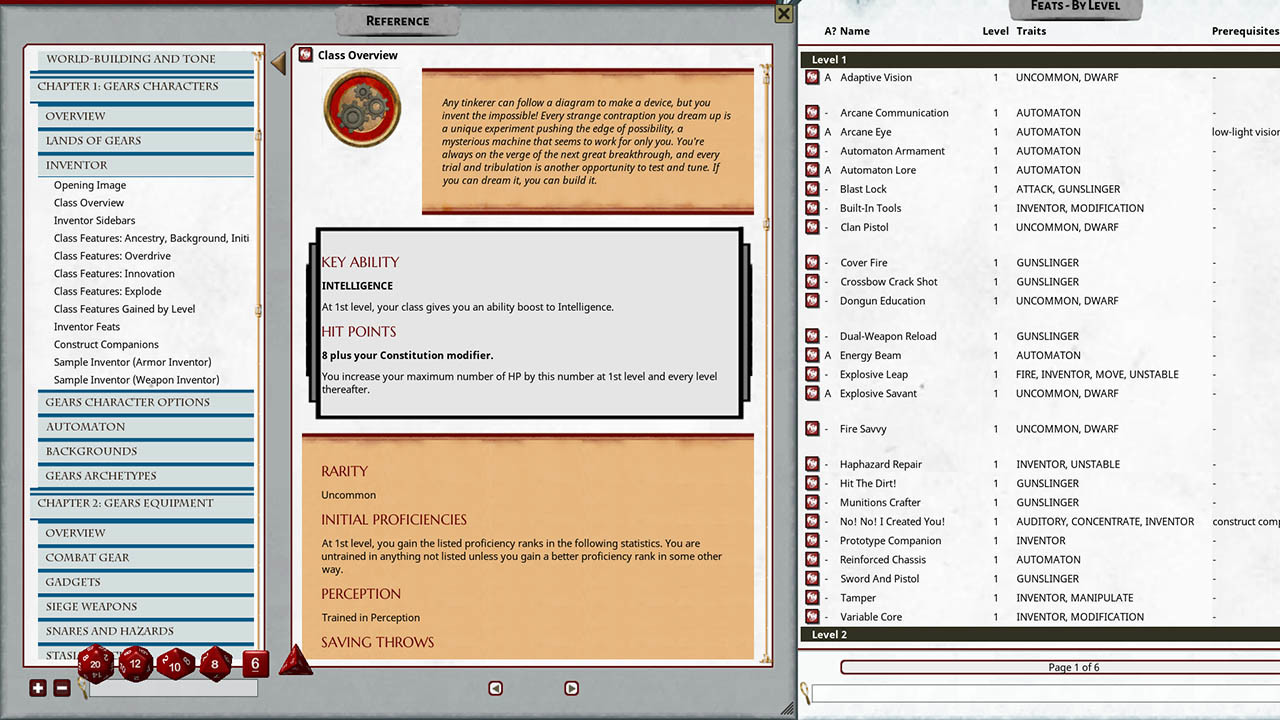This screenshot has width=1280, height=720.
Task: Go to the next page with the right arrow
Action: point(571,688)
